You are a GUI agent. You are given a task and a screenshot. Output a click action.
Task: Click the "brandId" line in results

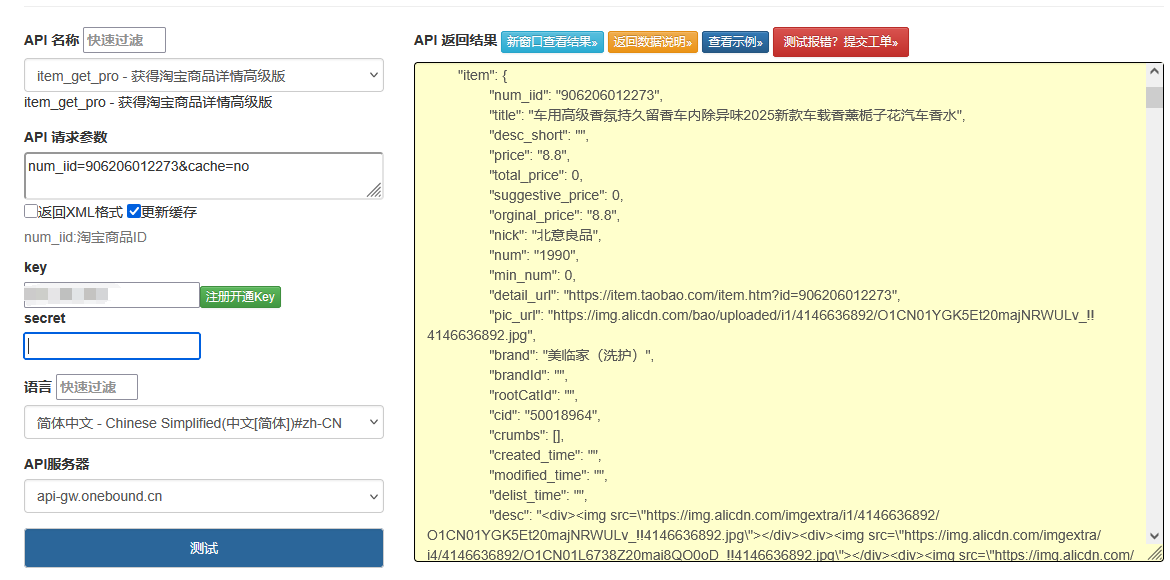[529, 375]
